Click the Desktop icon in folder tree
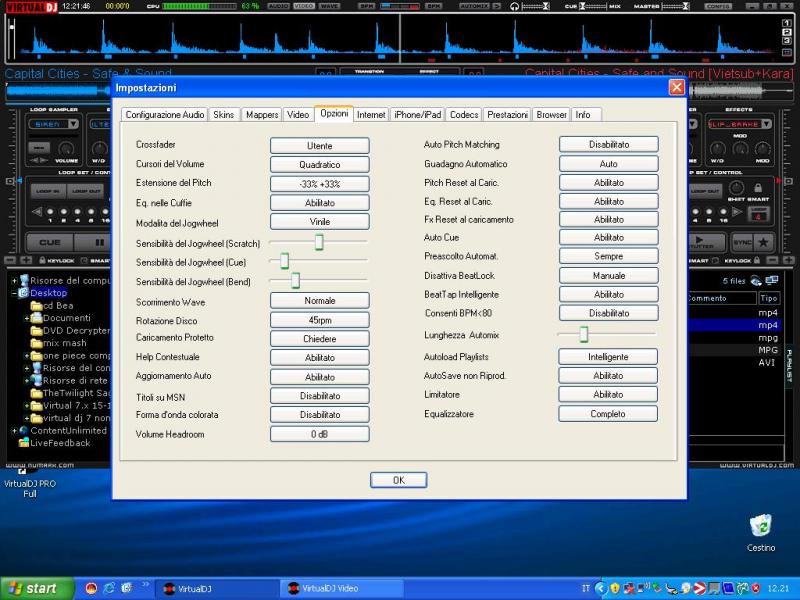Screen dimensions: 800x600 click(x=23, y=293)
